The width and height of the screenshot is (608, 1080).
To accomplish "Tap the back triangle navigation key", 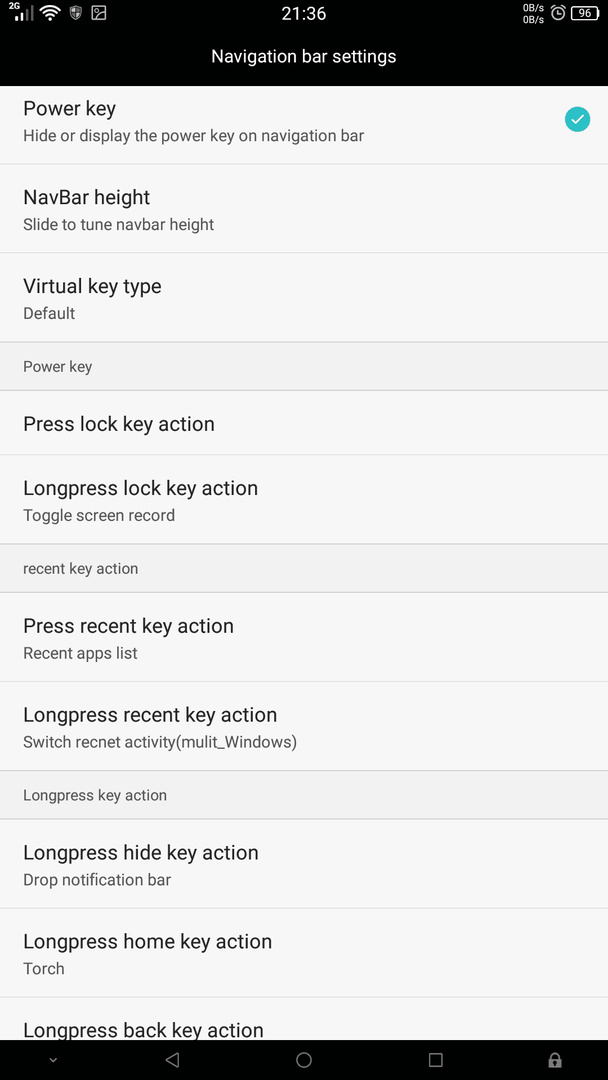I will pos(173,1059).
